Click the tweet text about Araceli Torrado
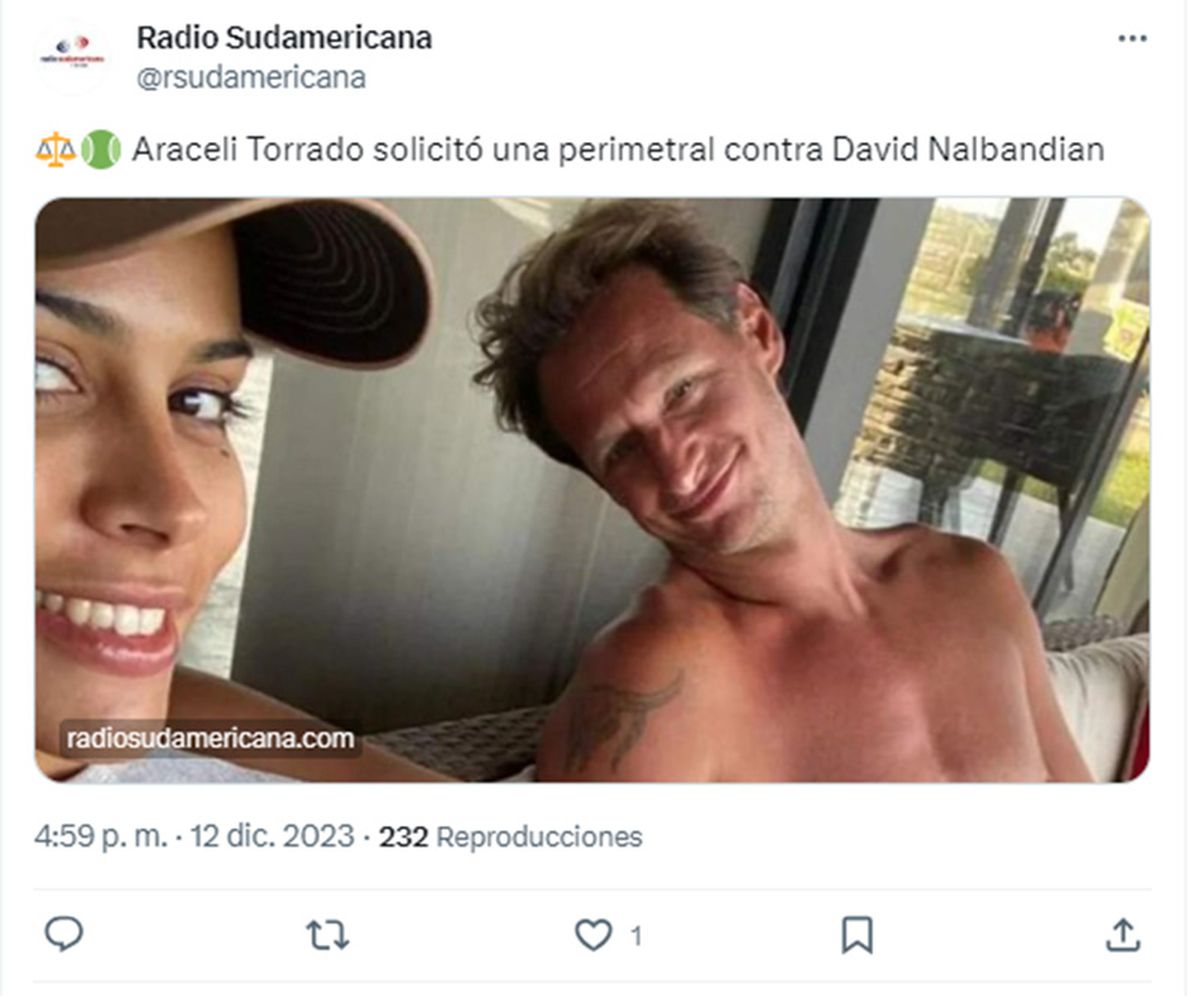This screenshot has height=996, width=1200. pos(618,150)
